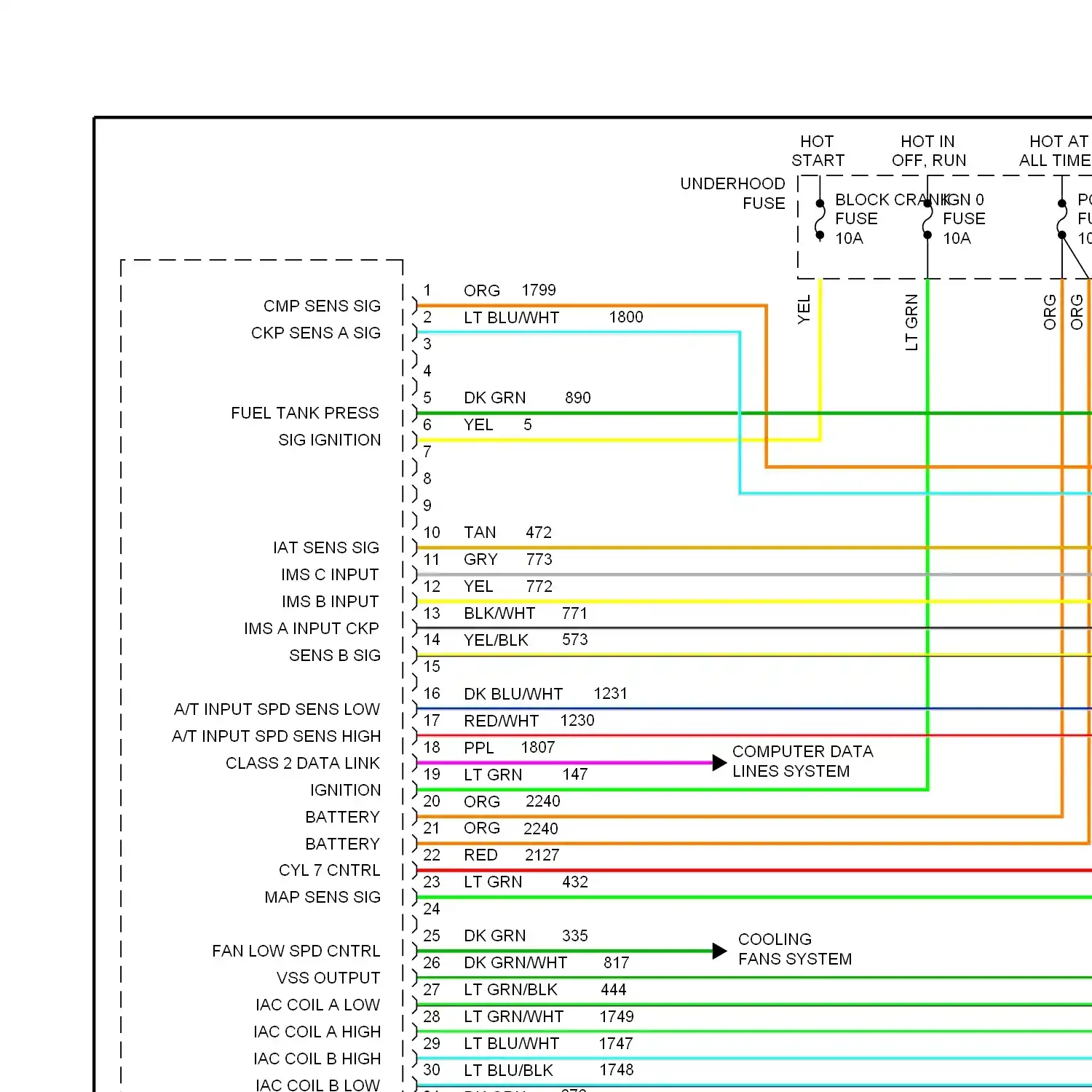1092x1092 pixels.
Task: Click the FAN LOW SPD CNTRL label
Action: [296, 951]
